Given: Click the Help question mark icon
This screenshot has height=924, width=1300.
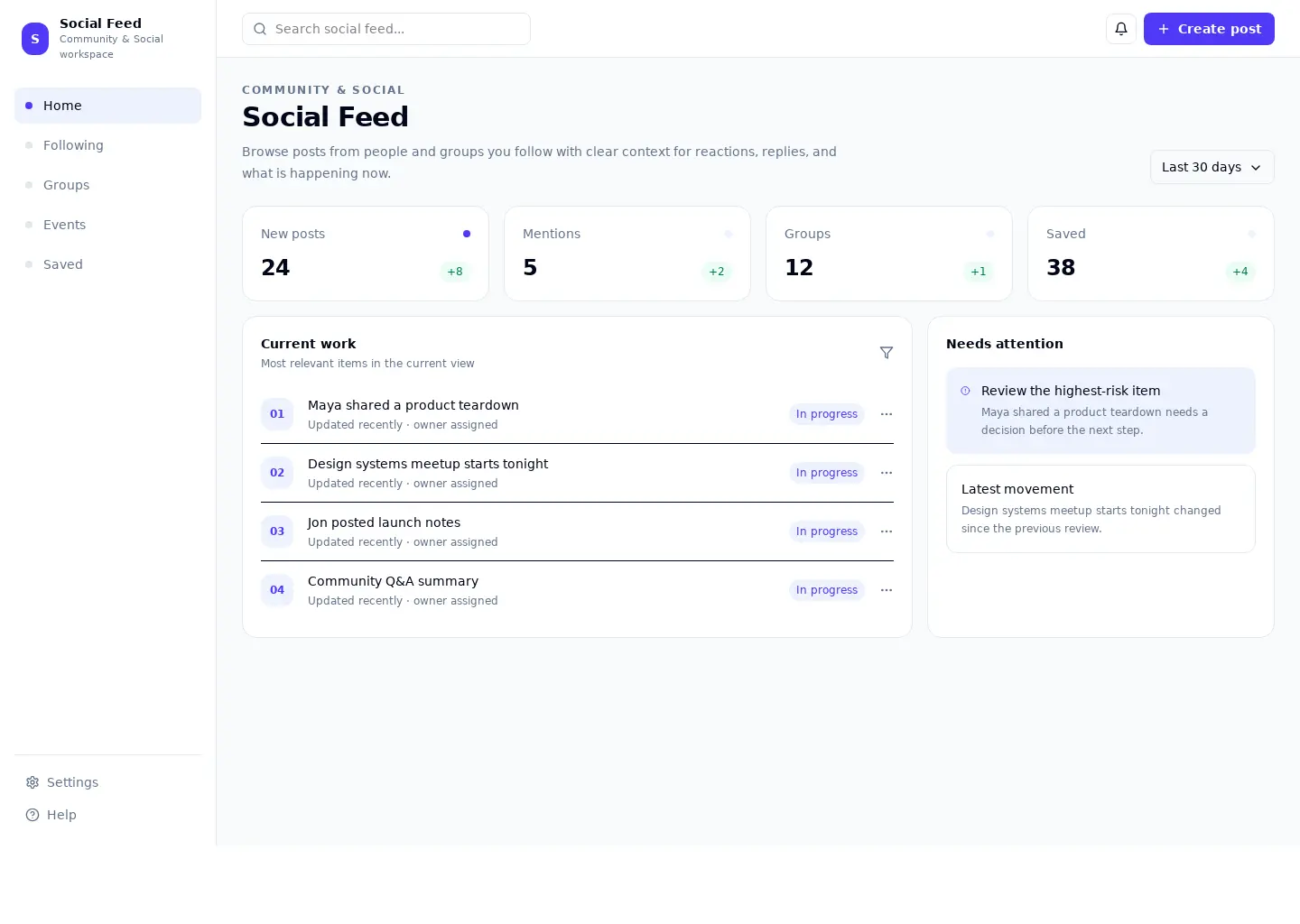Looking at the screenshot, I should [32, 815].
